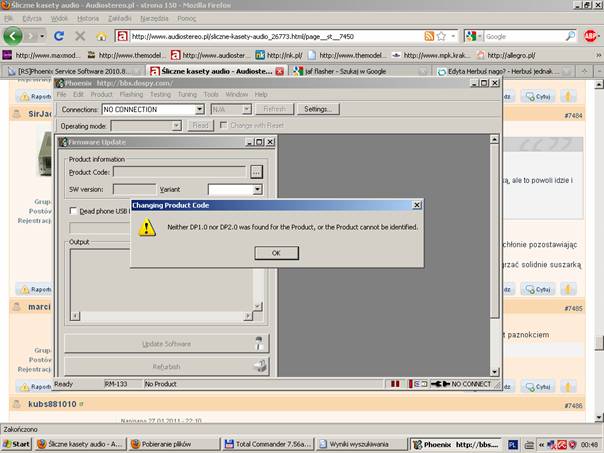The width and height of the screenshot is (604, 453).
Task: Click the product code browse button
Action: click(257, 172)
